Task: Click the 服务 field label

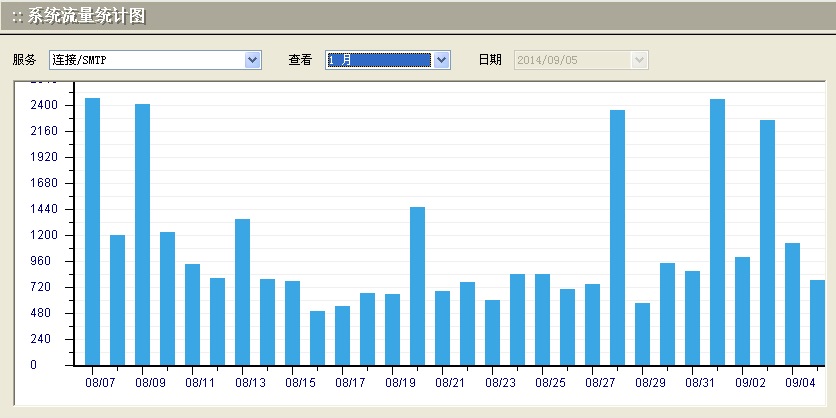Action: coord(24,60)
